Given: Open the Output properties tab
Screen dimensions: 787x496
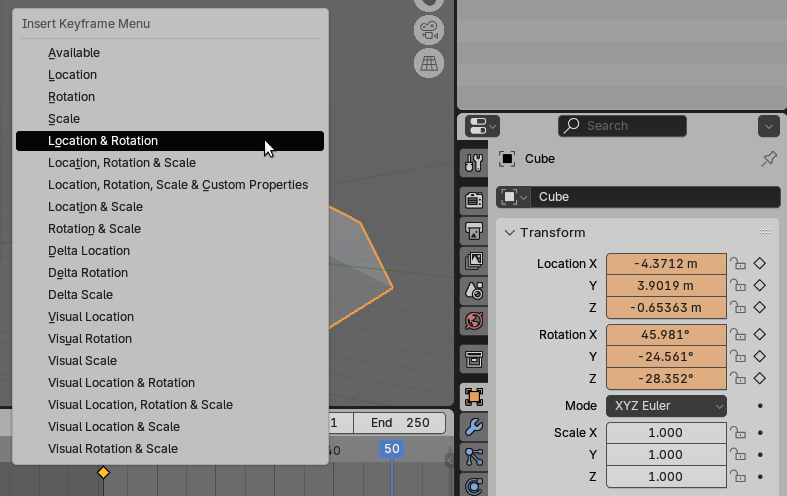Looking at the screenshot, I should pos(474,231).
